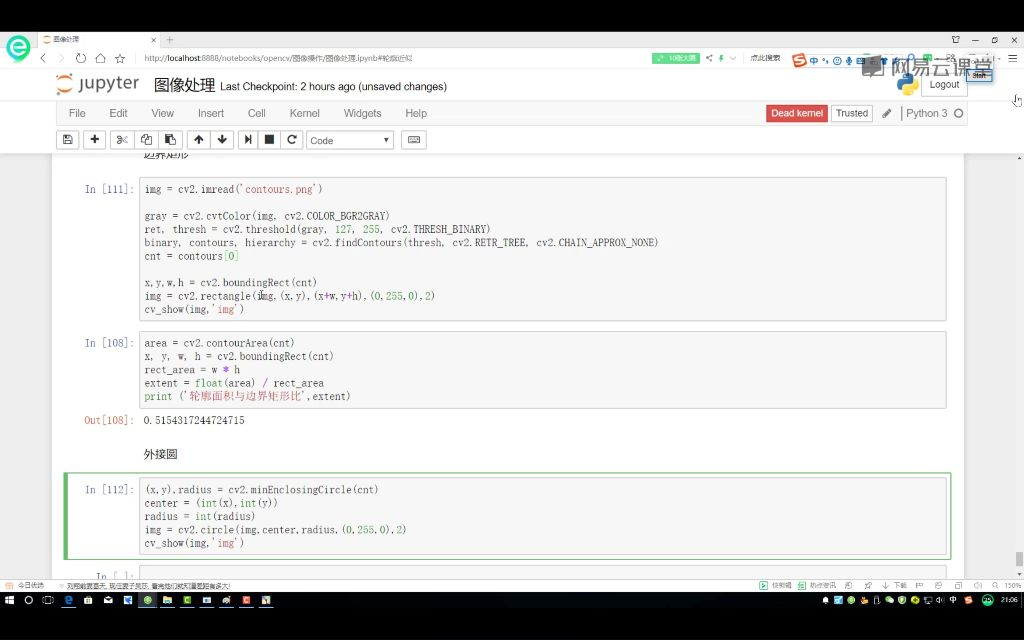Open Mail app from the taskbar
This screenshot has width=1024, height=640.
pos(108,600)
